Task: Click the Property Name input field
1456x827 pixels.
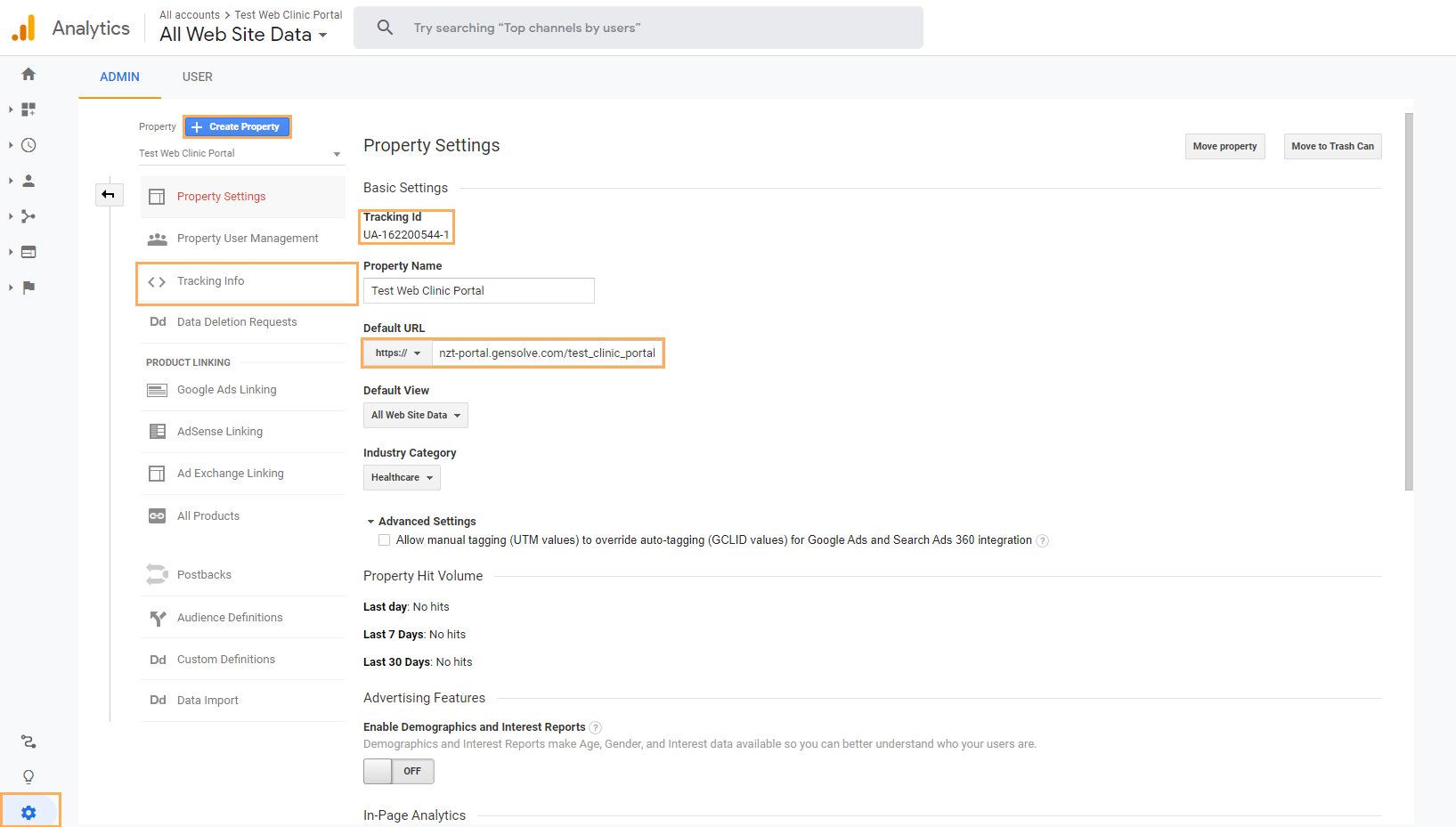Action: click(479, 291)
